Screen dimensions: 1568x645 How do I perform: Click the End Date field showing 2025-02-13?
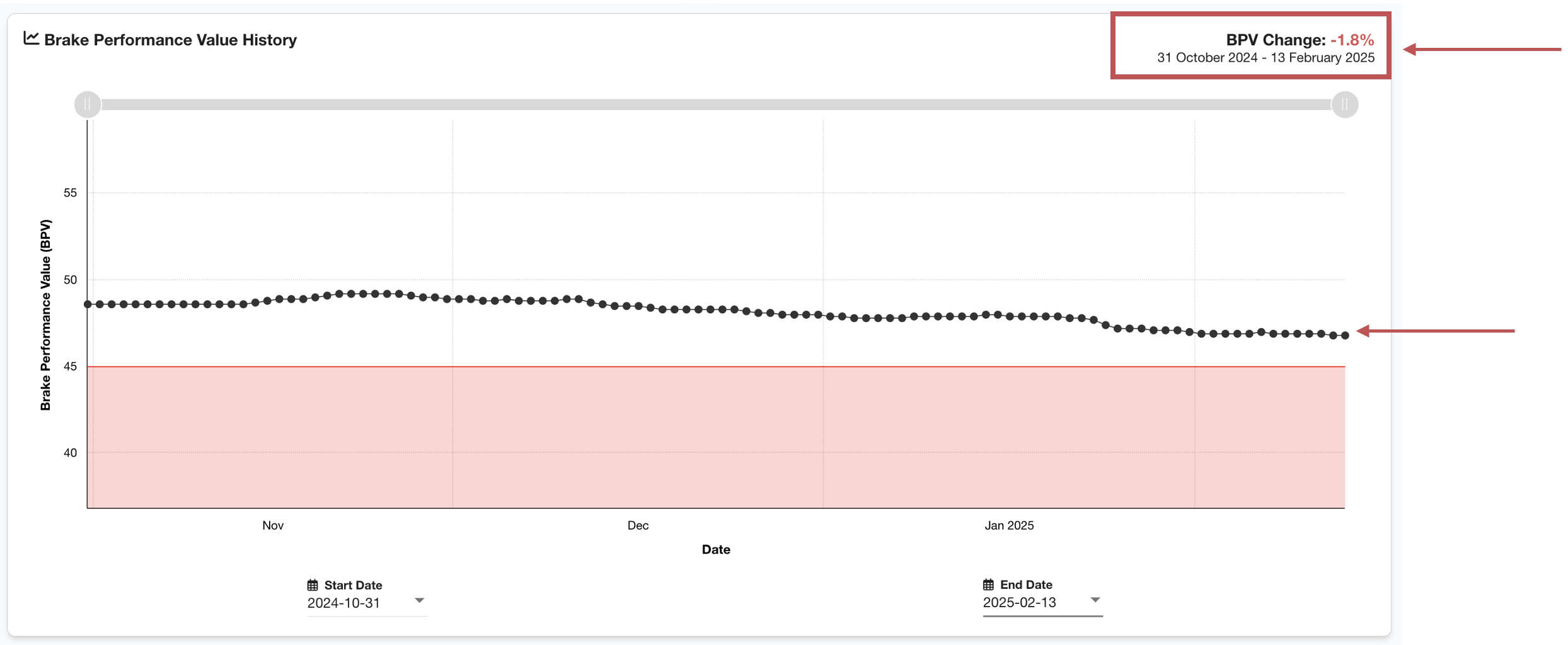(x=1020, y=602)
